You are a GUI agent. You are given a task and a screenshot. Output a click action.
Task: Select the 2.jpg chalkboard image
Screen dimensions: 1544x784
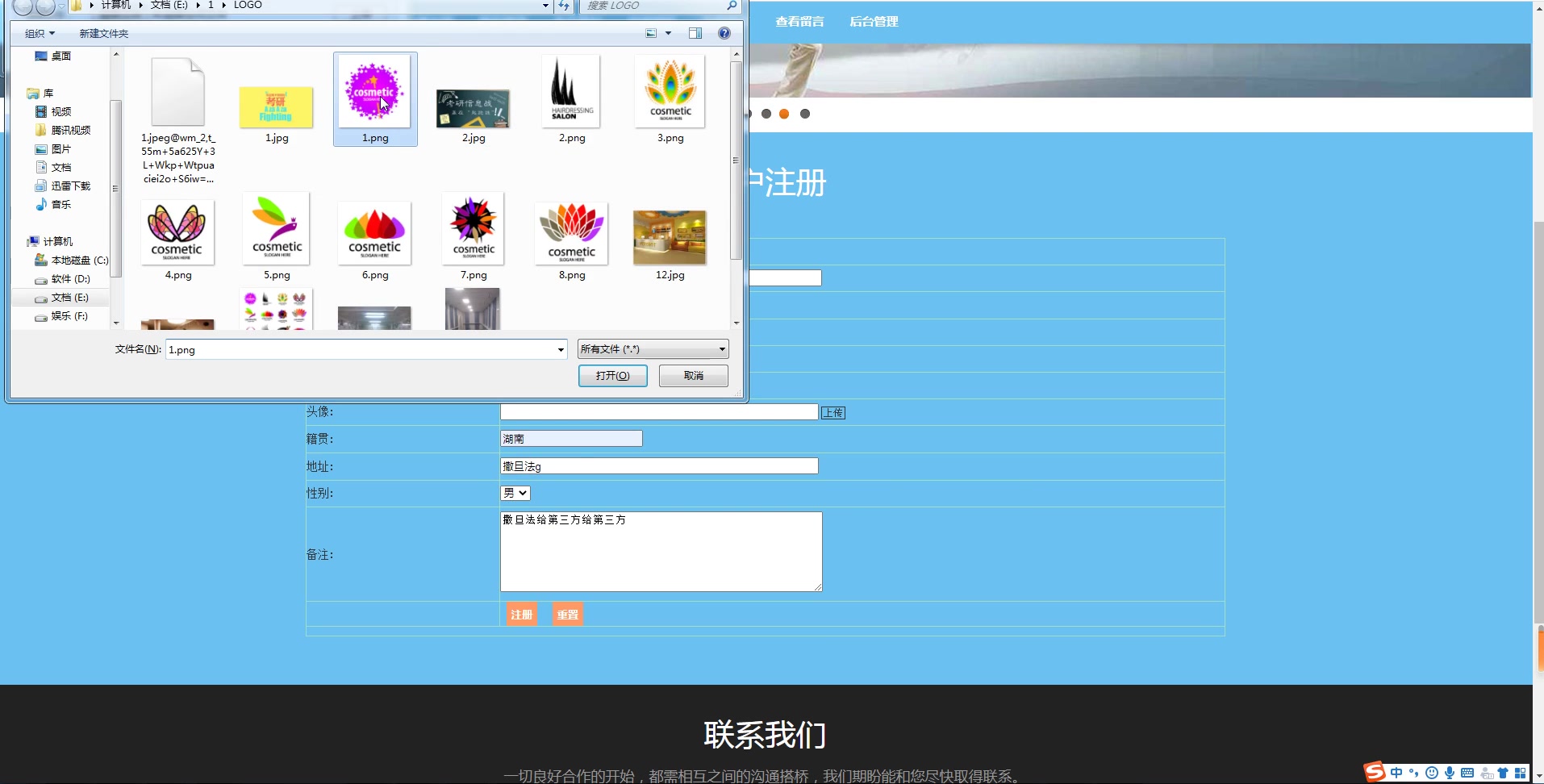click(x=474, y=109)
